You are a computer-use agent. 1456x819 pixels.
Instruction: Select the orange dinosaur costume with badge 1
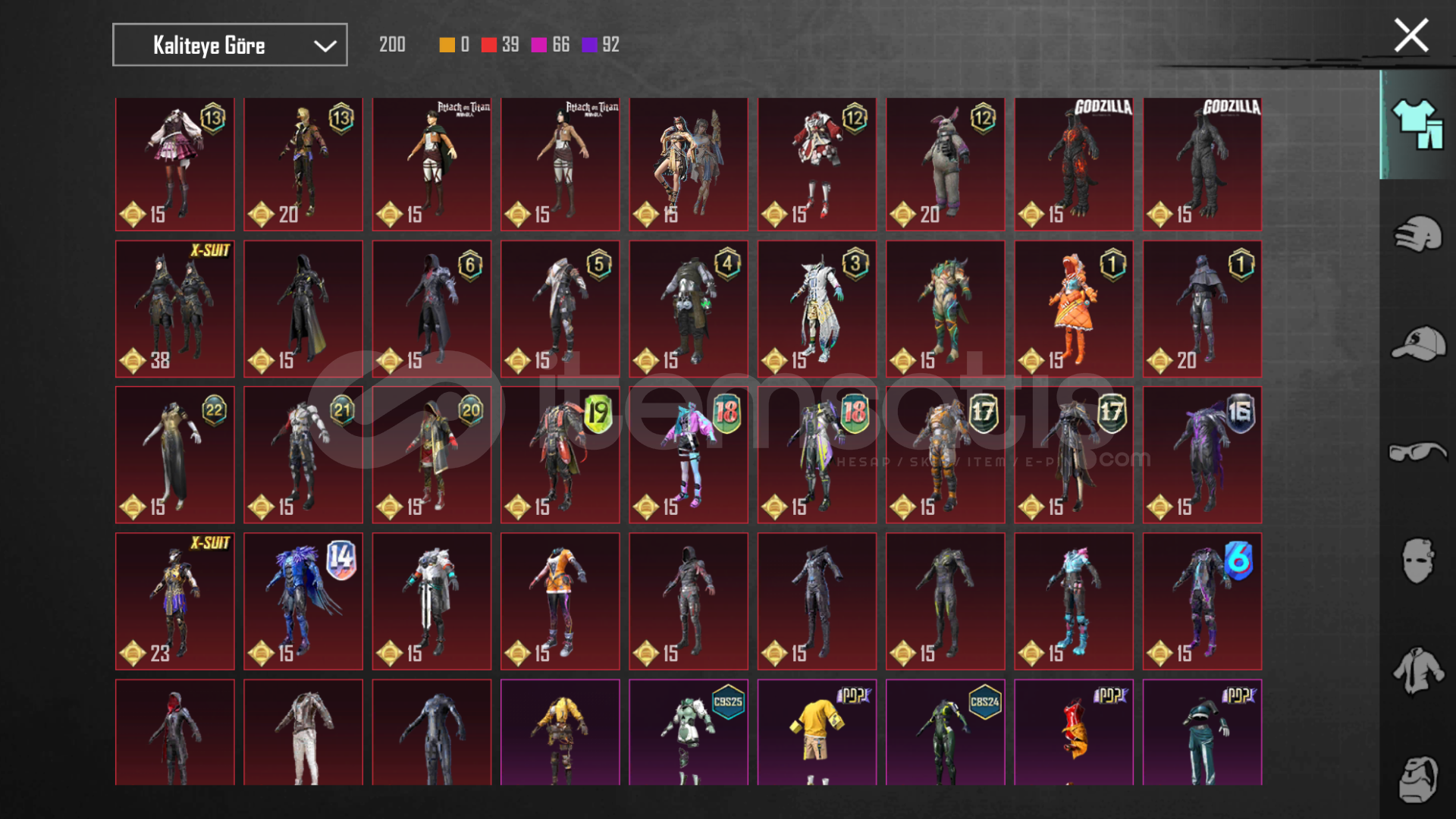[x=1074, y=309]
